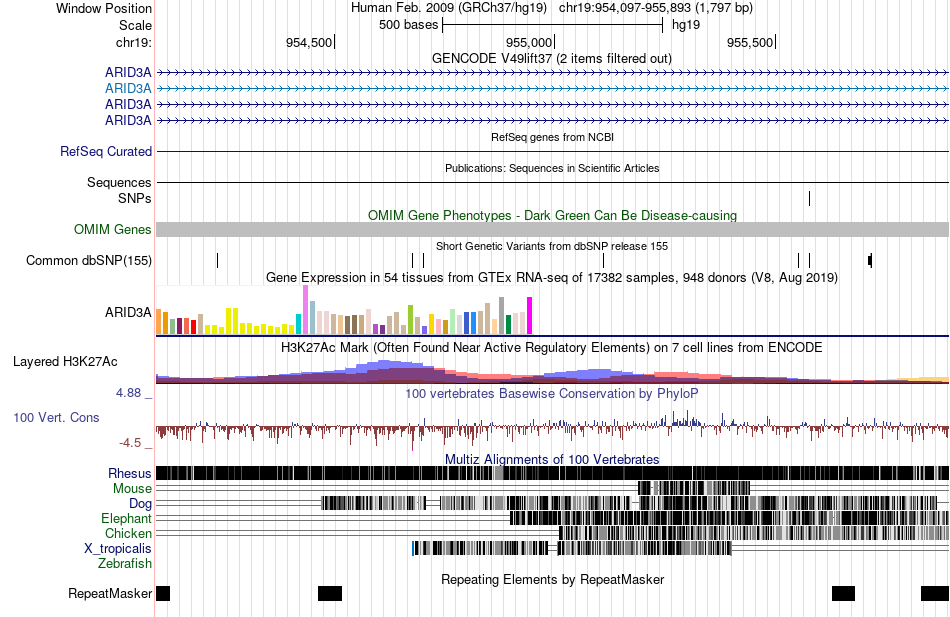Click the GTEx Gene Expression track title
This screenshot has width=950, height=617.
coord(552,278)
